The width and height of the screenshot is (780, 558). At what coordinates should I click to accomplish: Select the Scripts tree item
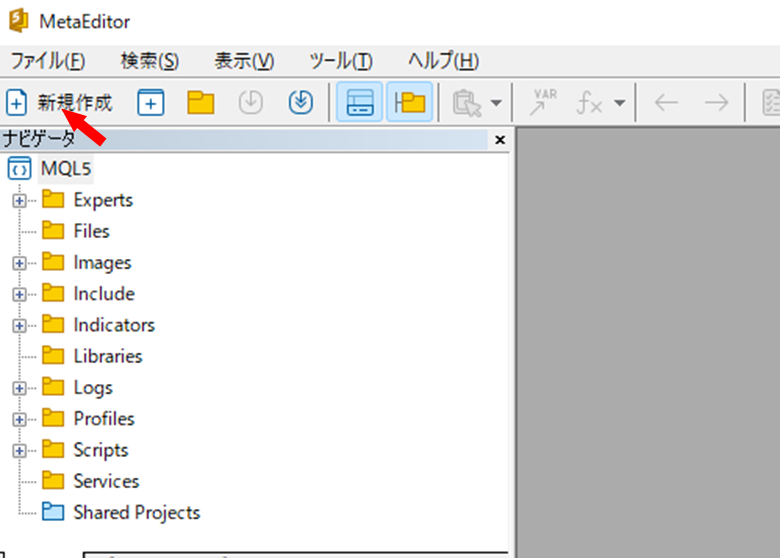pyautogui.click(x=101, y=450)
